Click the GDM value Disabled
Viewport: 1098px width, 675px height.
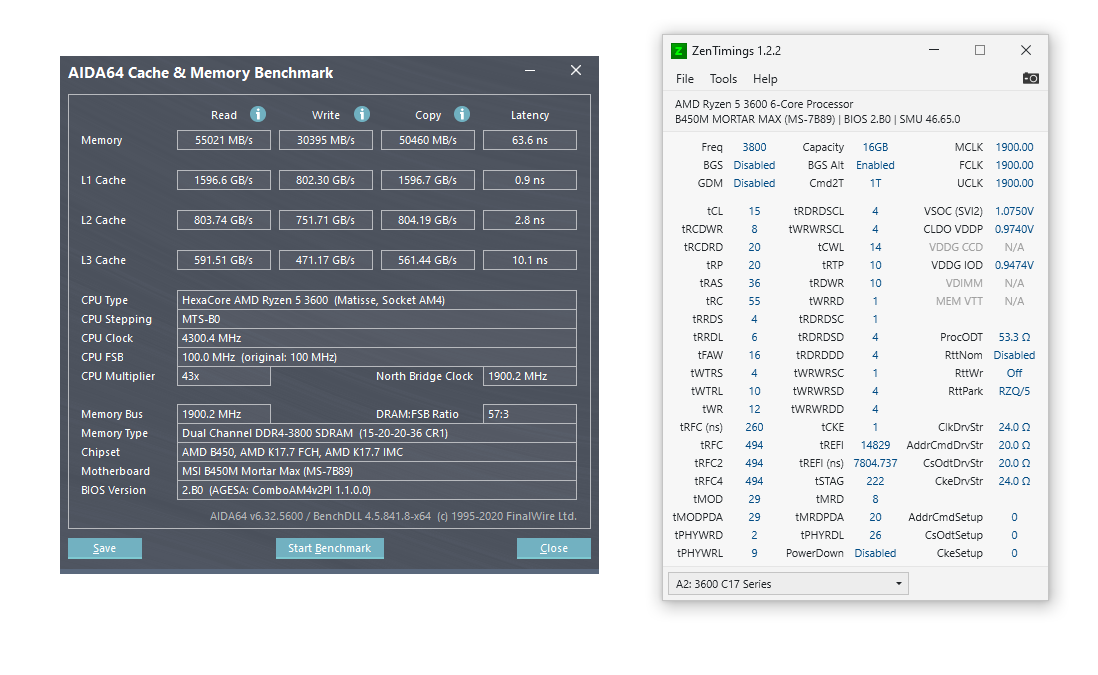click(754, 183)
